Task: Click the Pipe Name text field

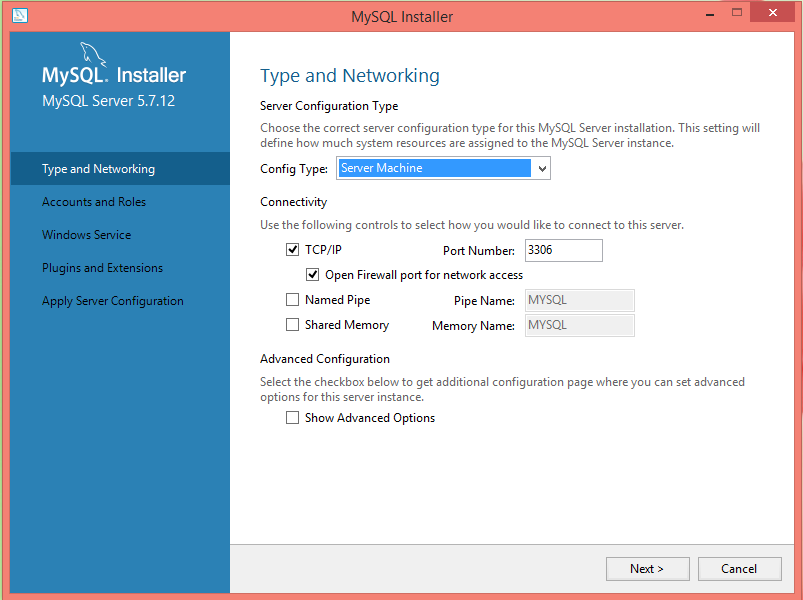Action: pyautogui.click(x=579, y=300)
